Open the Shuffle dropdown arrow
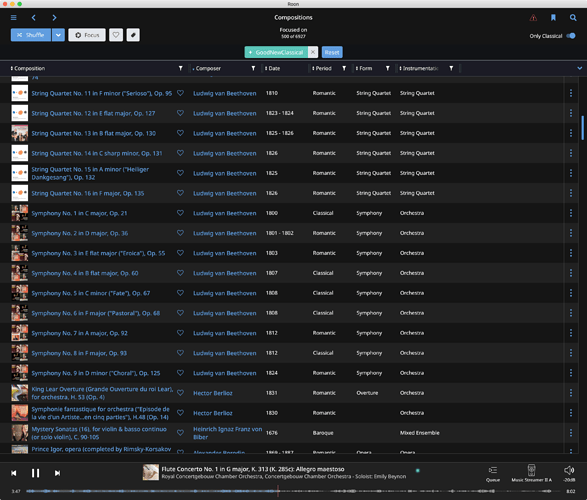Viewport: 587px width, 500px height. point(58,35)
